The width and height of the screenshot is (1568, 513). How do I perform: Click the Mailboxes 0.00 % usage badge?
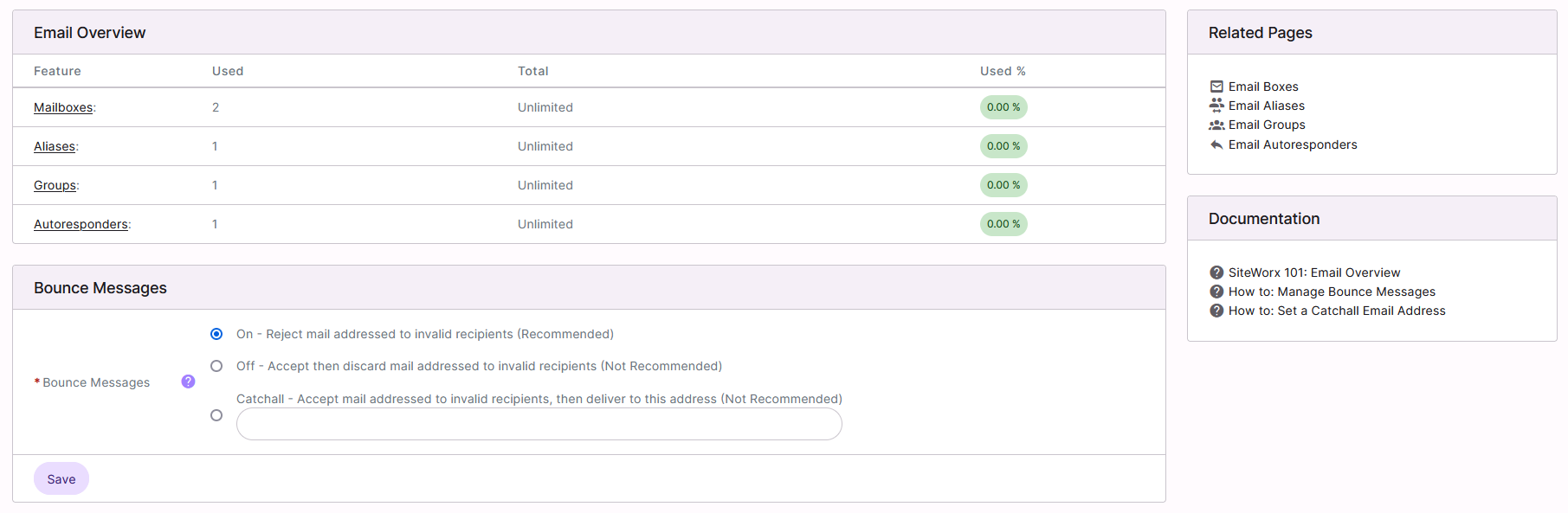1003,107
